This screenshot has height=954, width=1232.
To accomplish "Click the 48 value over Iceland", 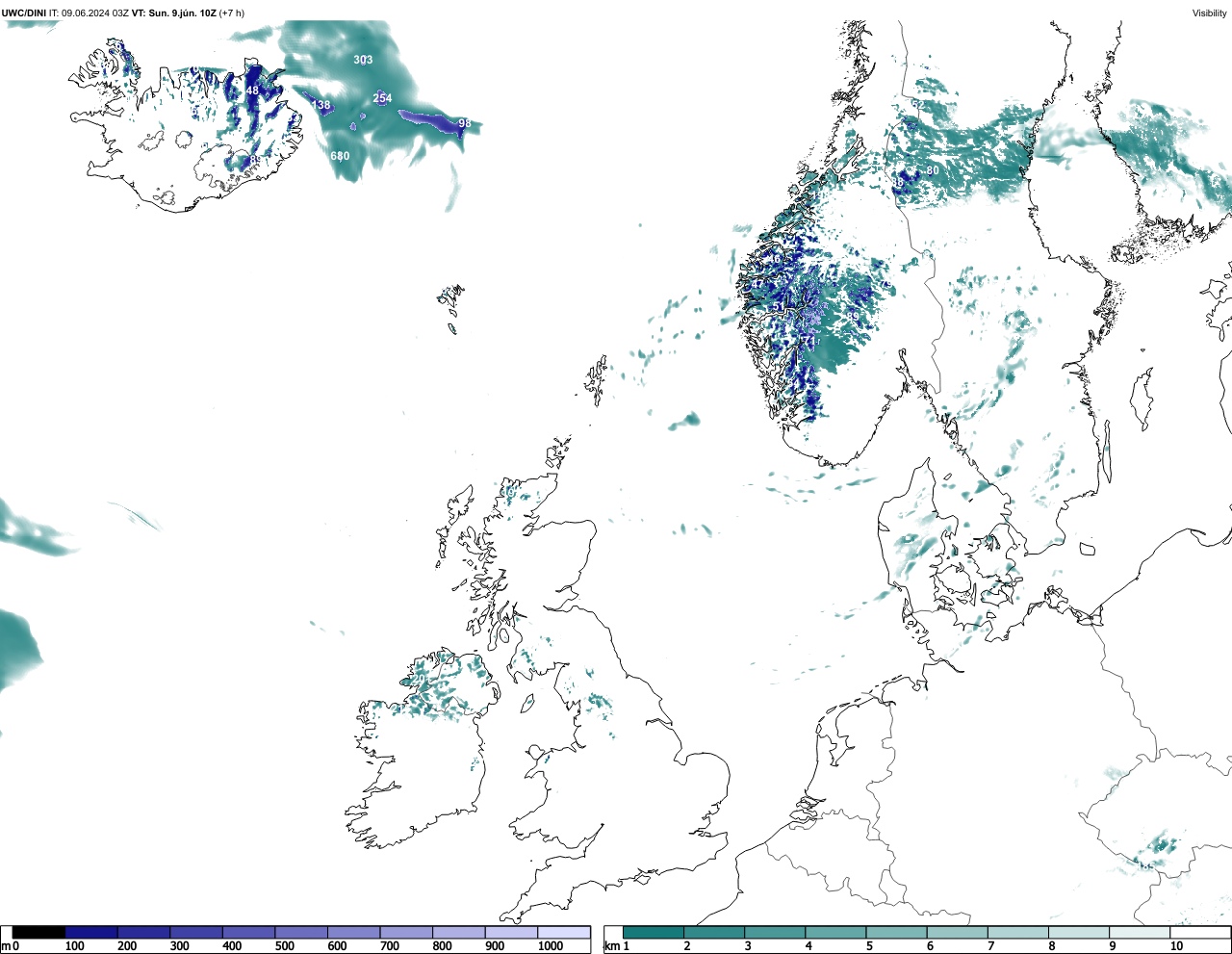I will (252, 90).
